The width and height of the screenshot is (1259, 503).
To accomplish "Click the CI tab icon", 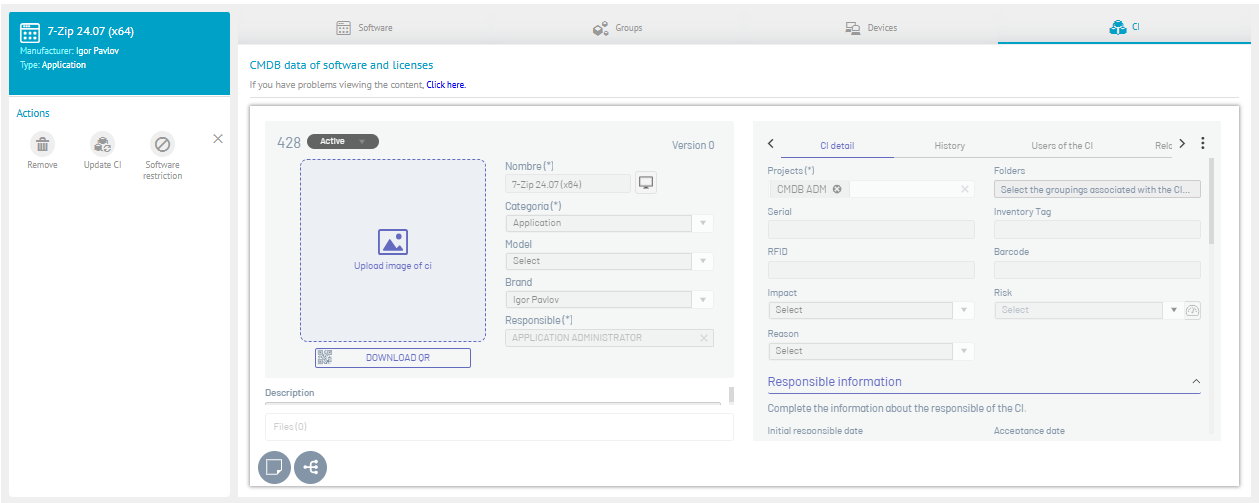I will coord(1118,28).
